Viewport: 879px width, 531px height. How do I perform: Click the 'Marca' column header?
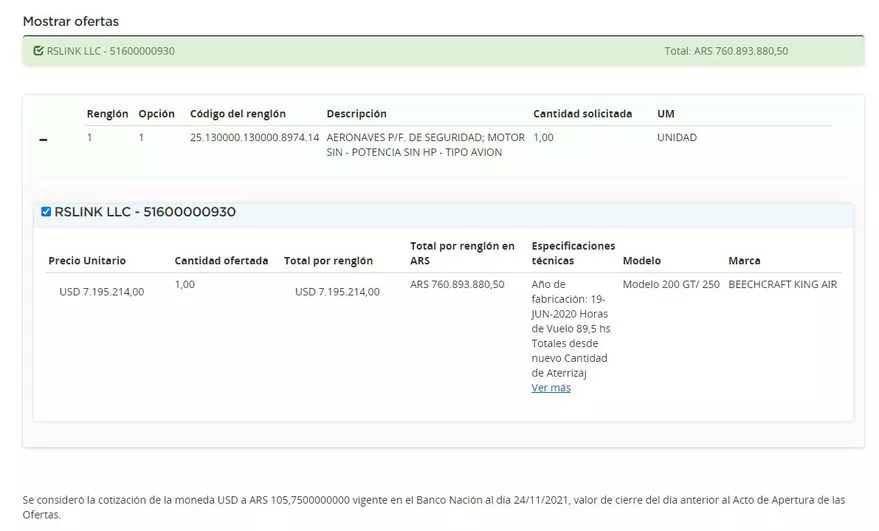(744, 261)
